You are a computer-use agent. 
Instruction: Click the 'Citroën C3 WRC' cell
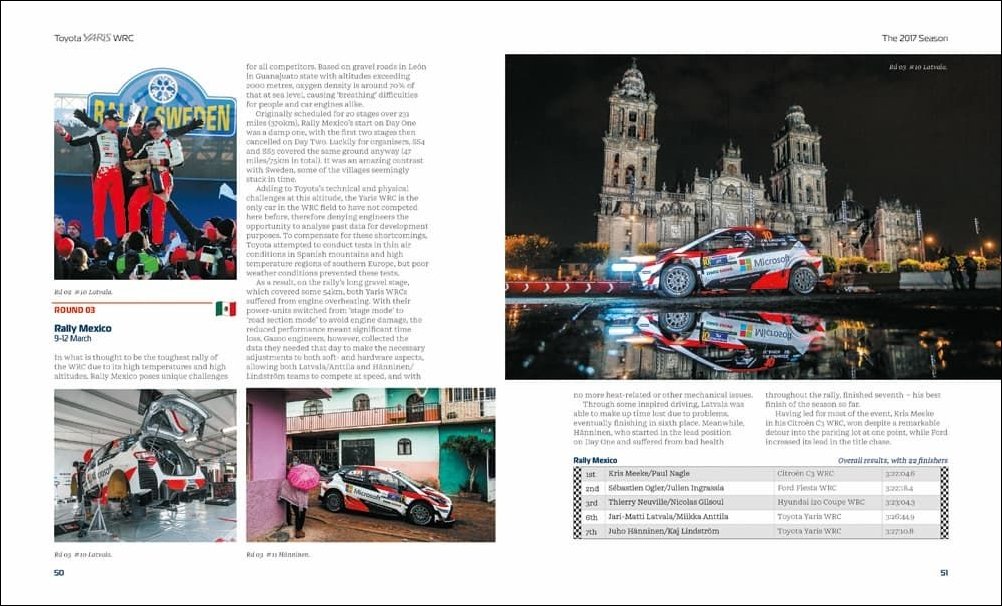point(805,474)
